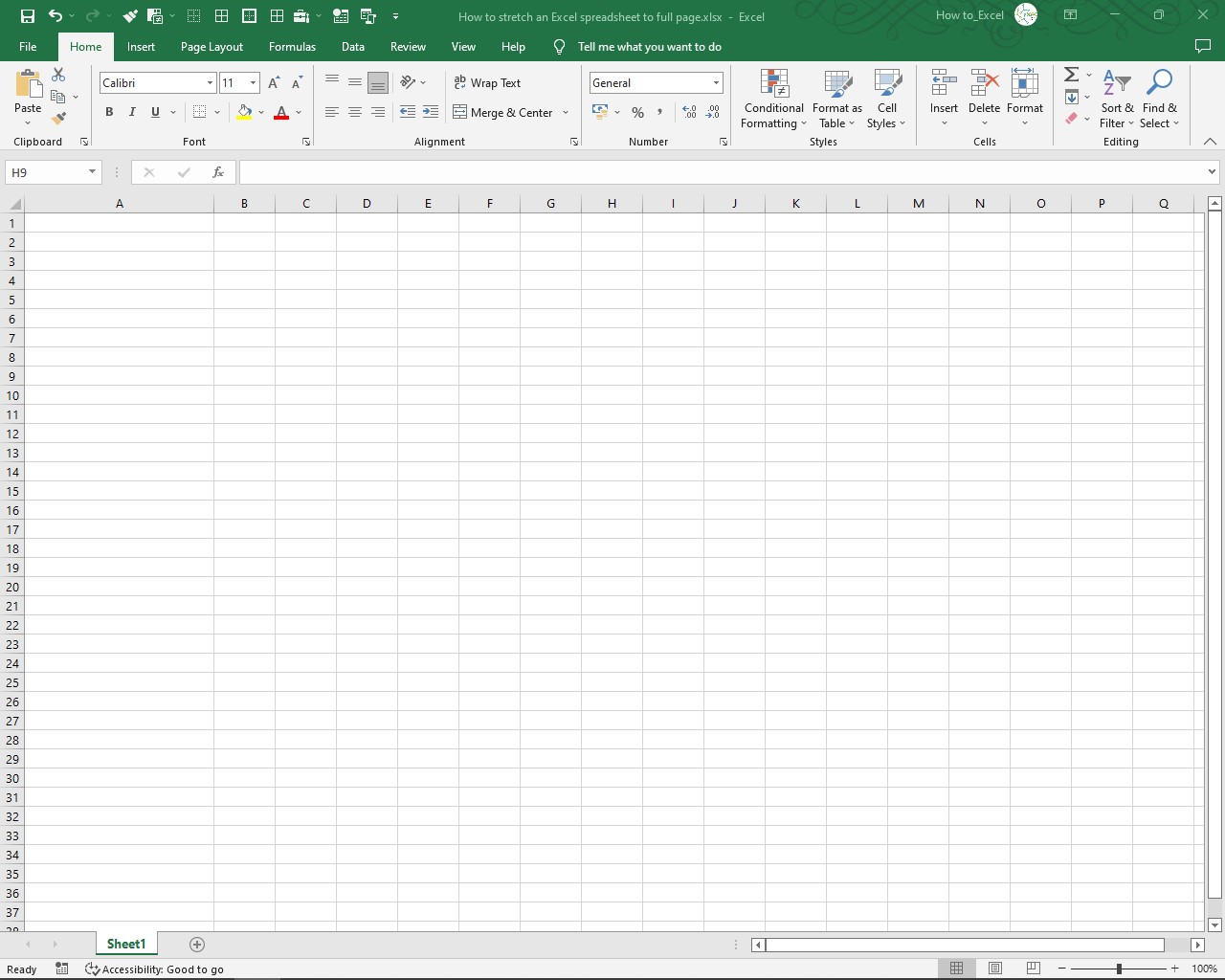The image size is (1225, 980).
Task: Toggle underline formatting
Action: 154,112
